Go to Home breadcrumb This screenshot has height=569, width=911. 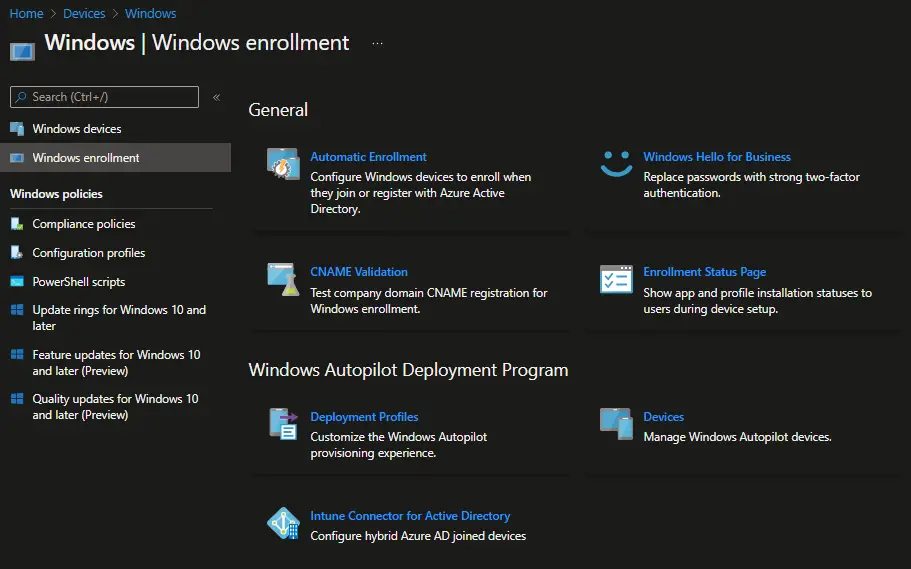pos(26,13)
